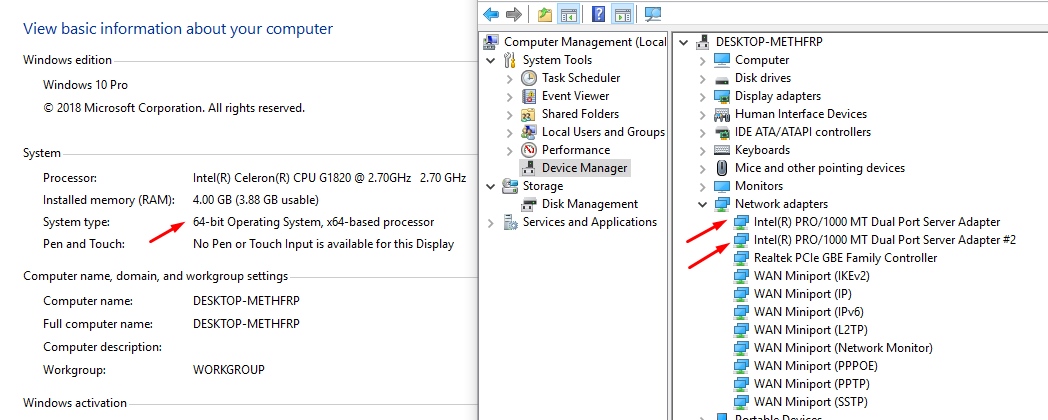The width and height of the screenshot is (1048, 420).
Task: Click the Device Manager icon in console tree
Action: 529,168
